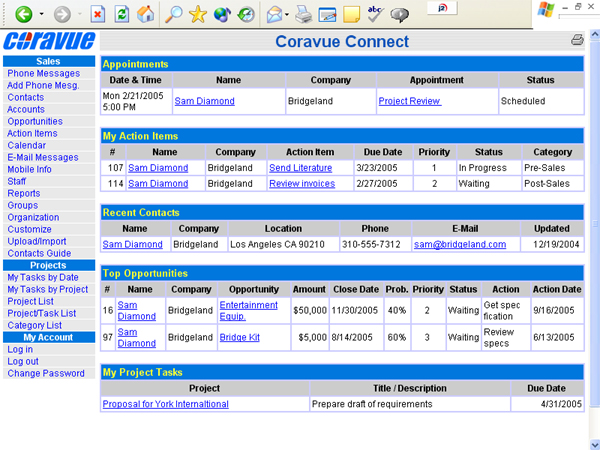Click the toolbar Print printer icon

(303, 15)
